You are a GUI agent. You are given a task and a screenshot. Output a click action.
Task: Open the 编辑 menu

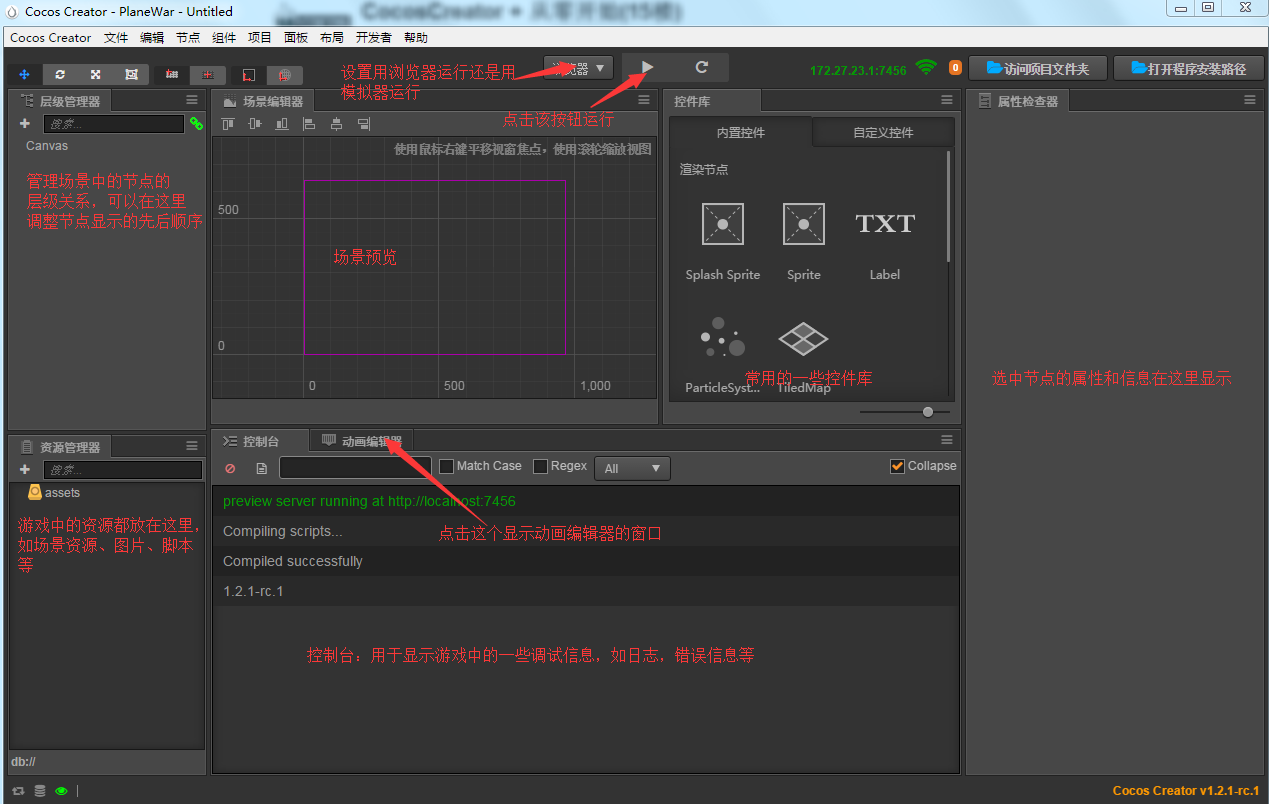point(152,38)
